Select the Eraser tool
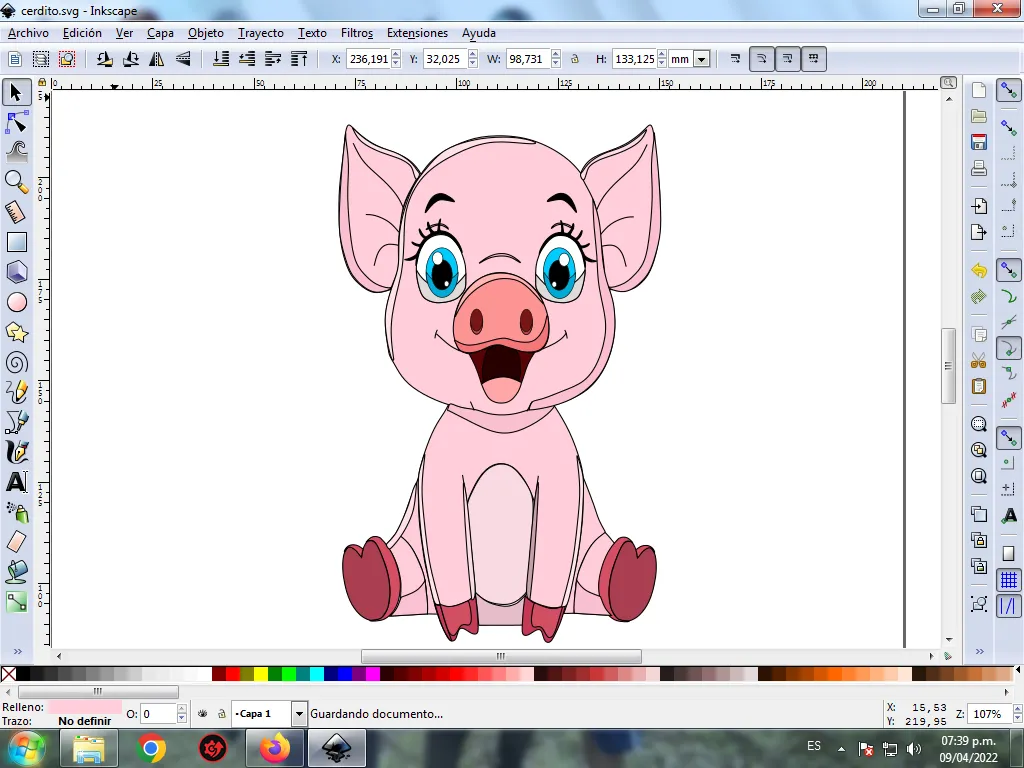Viewport: 1024px width, 768px height. pyautogui.click(x=16, y=542)
